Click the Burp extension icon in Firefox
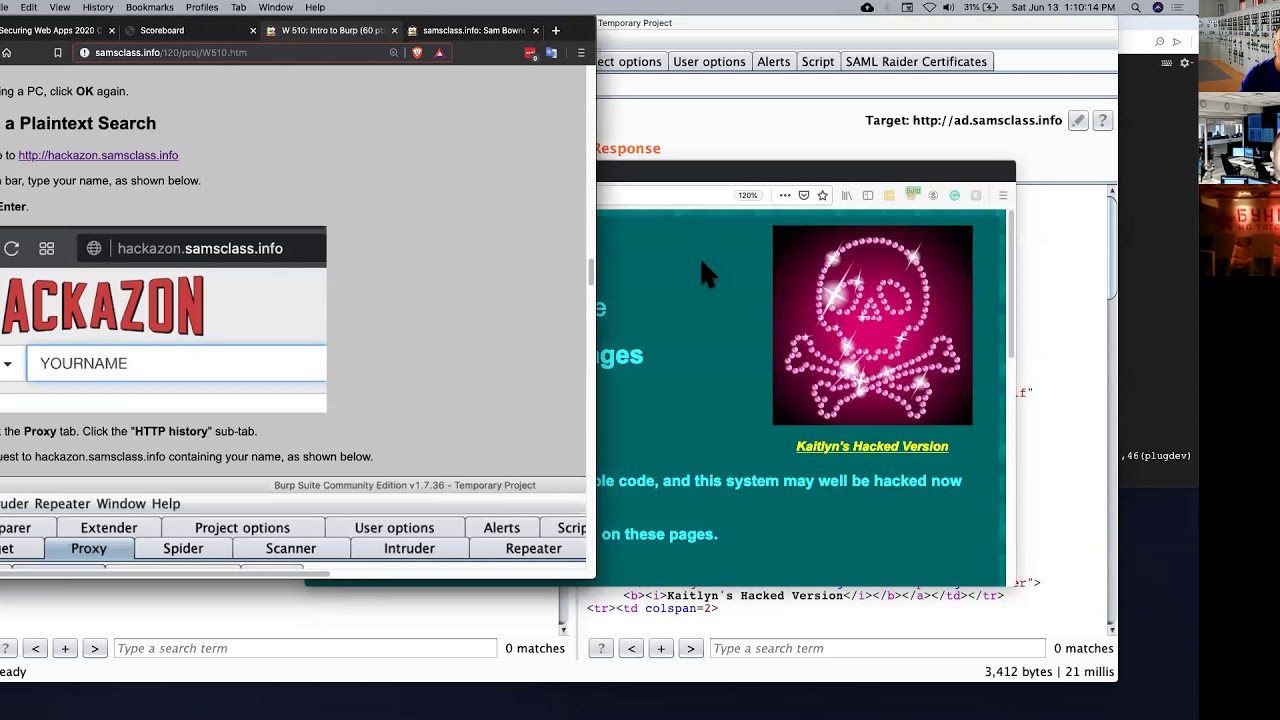 [x=913, y=194]
